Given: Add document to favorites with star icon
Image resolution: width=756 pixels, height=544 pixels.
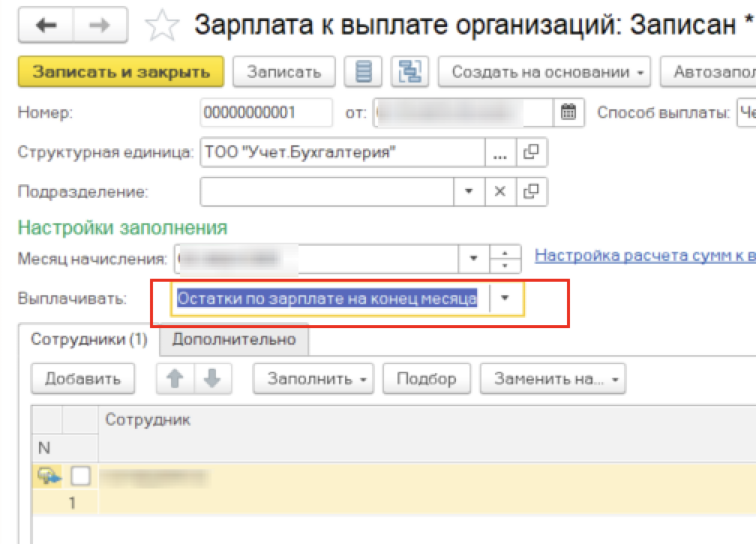Looking at the screenshot, I should pos(162,27).
